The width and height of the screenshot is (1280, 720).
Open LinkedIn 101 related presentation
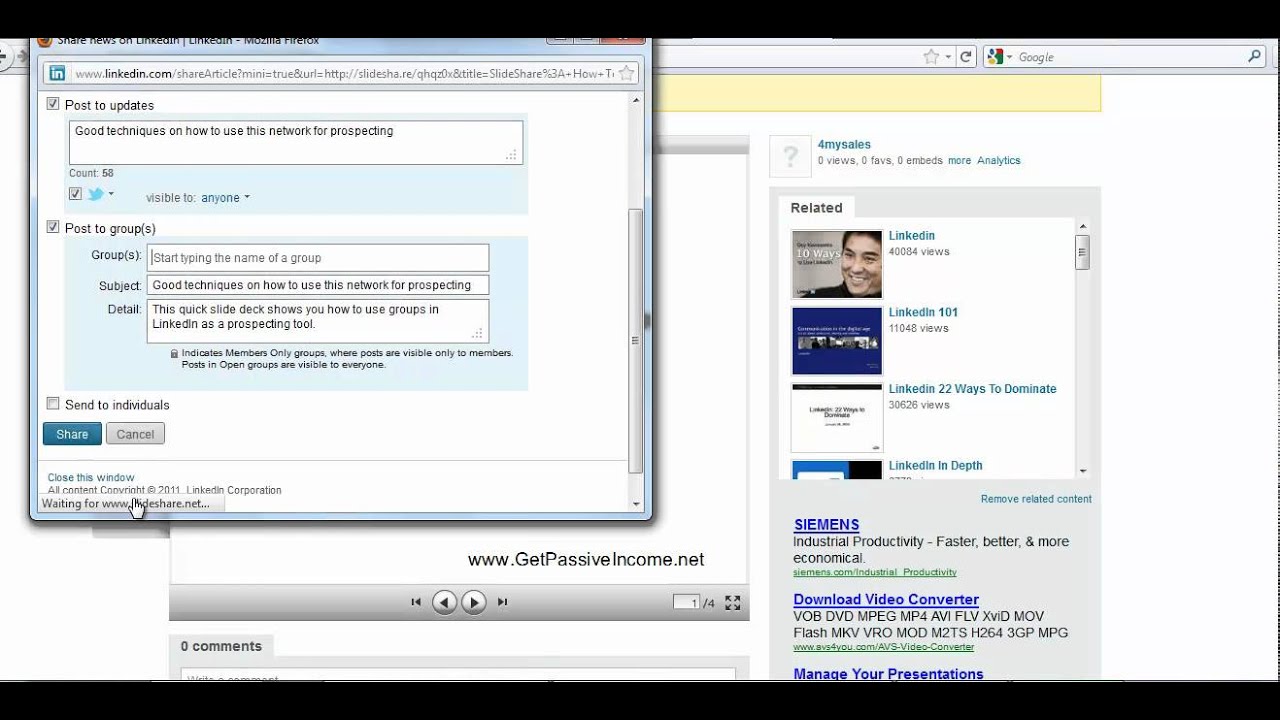(923, 312)
